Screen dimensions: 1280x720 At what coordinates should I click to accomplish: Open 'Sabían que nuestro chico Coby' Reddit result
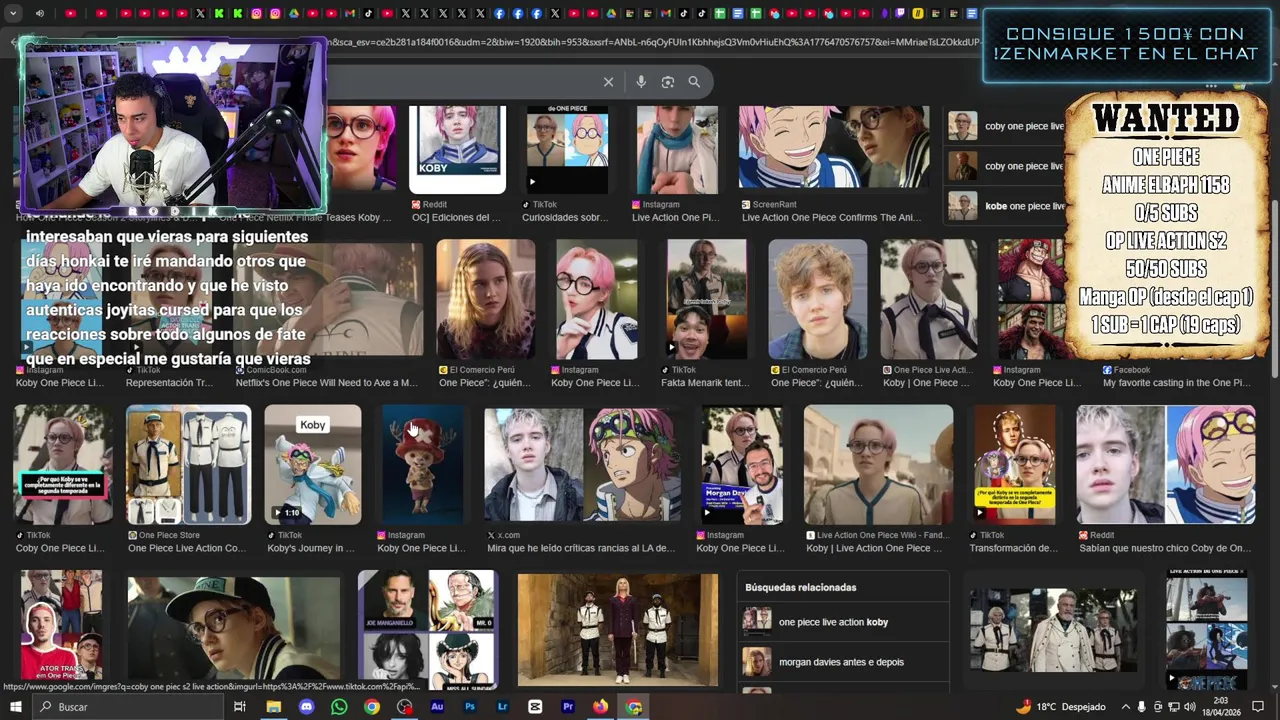click(1165, 548)
